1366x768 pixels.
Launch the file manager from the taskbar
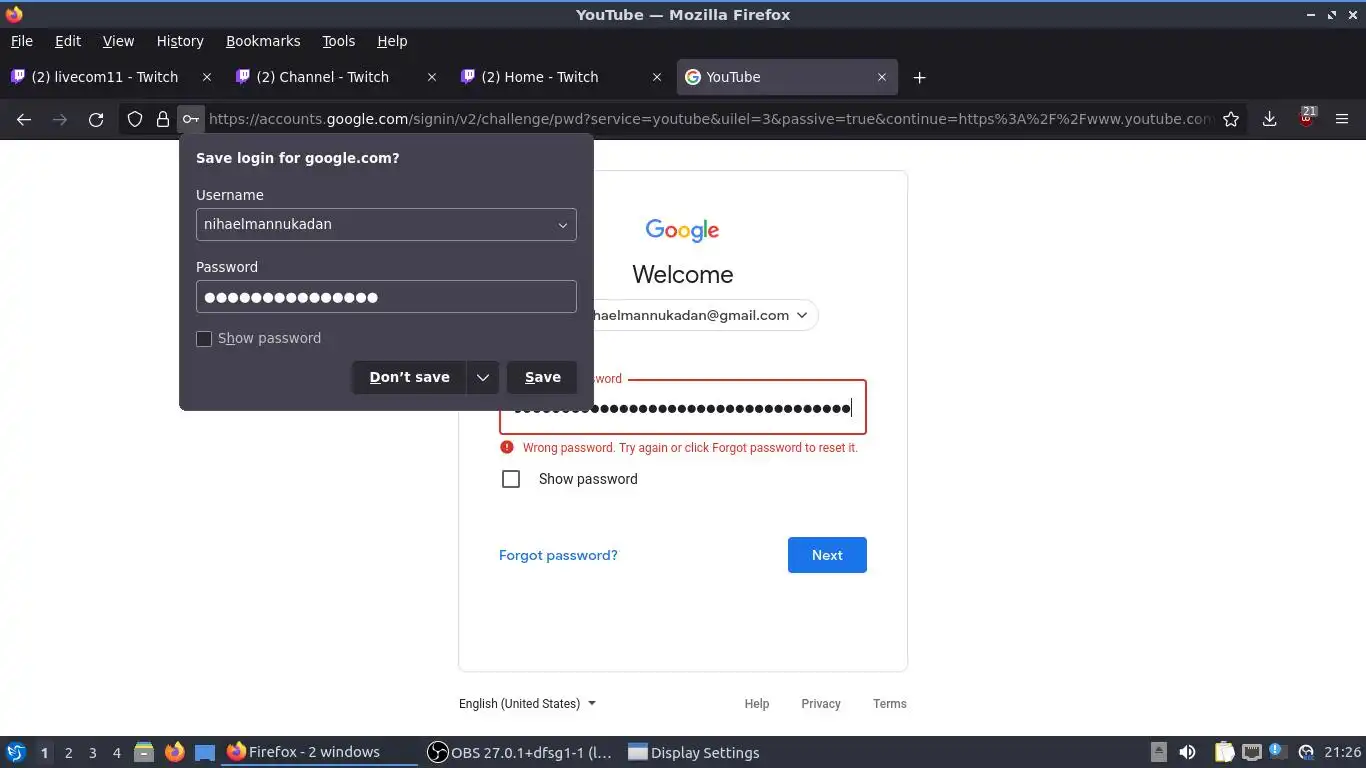click(144, 752)
